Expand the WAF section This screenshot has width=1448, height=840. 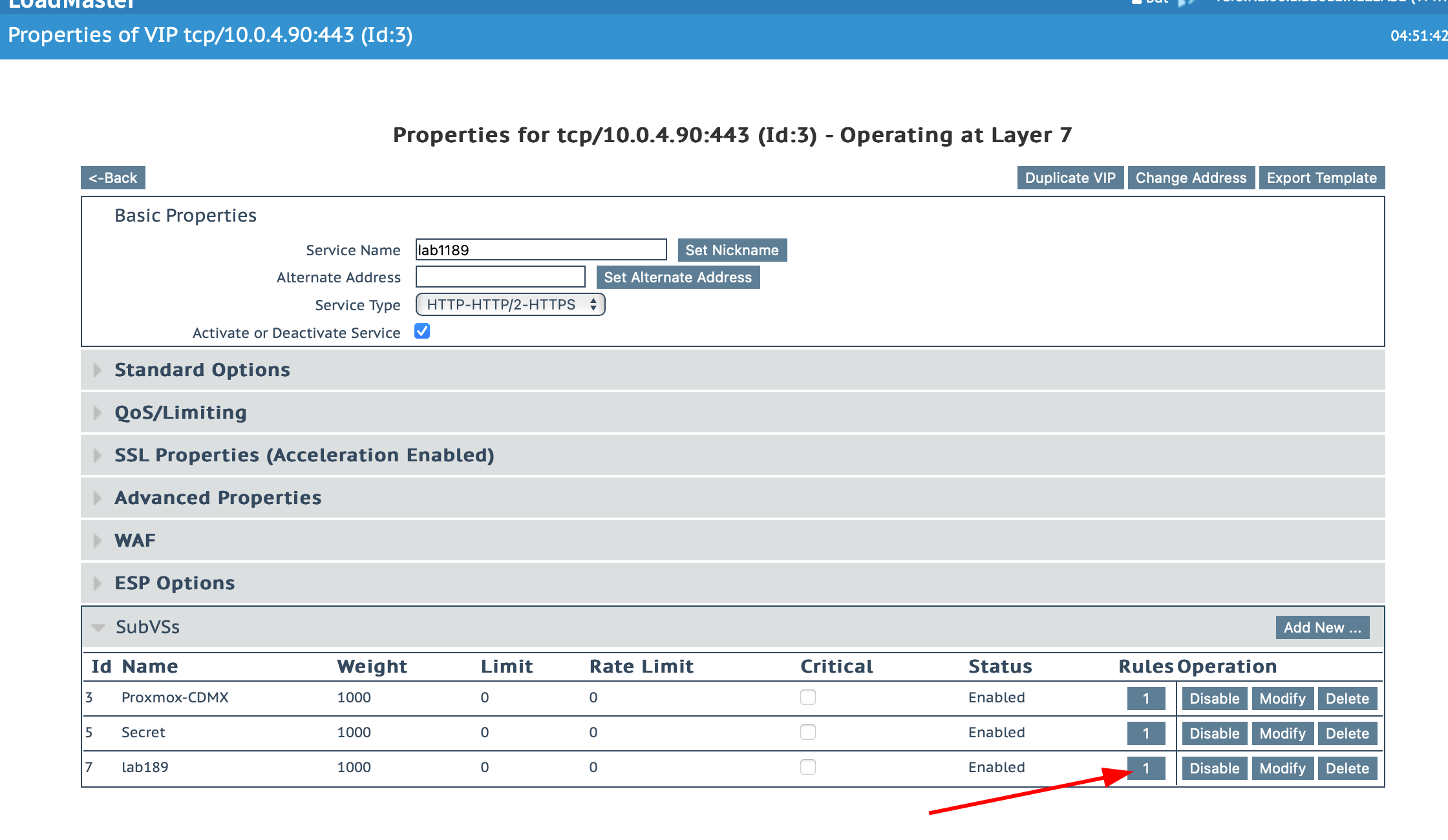click(134, 540)
